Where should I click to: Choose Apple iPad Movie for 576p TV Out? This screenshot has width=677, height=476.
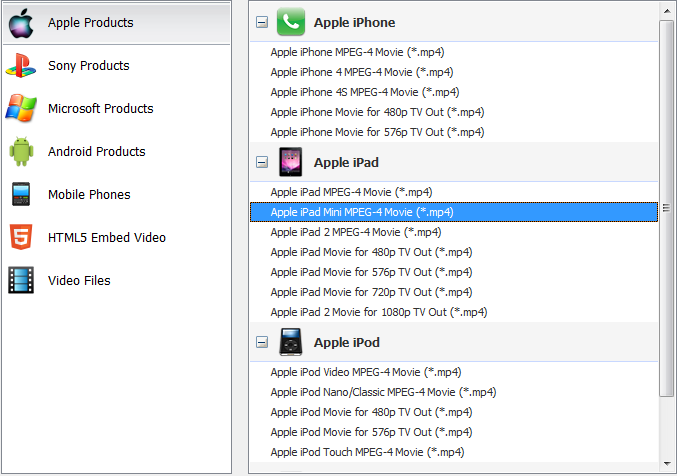(454, 272)
